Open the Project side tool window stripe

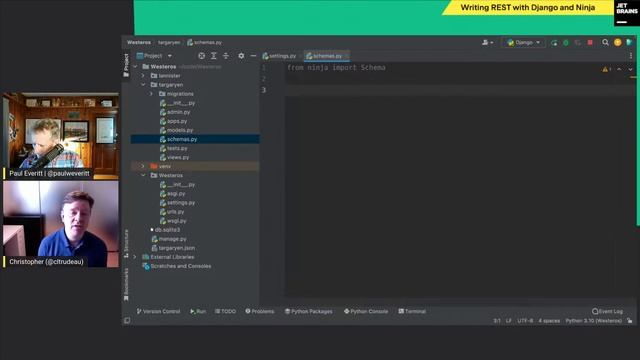point(126,65)
